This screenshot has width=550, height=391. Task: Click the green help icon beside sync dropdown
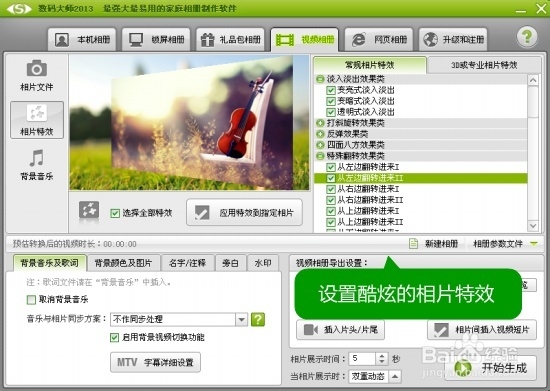[x=258, y=319]
